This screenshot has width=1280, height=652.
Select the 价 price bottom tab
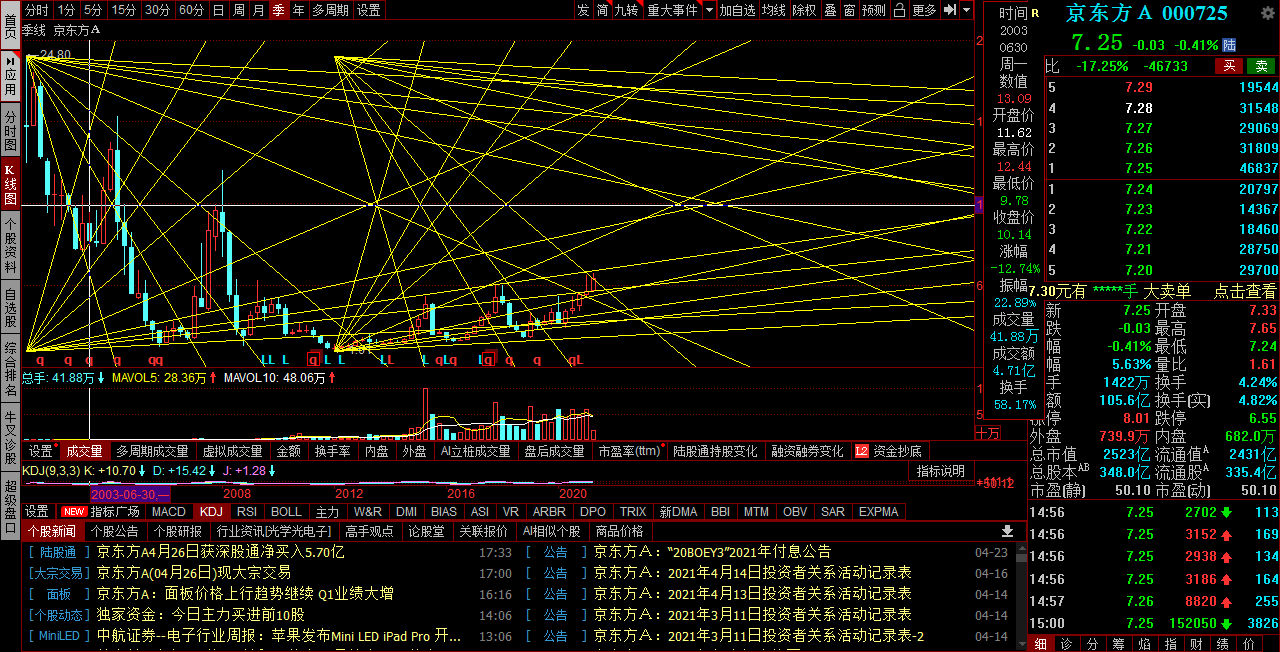[1250, 643]
